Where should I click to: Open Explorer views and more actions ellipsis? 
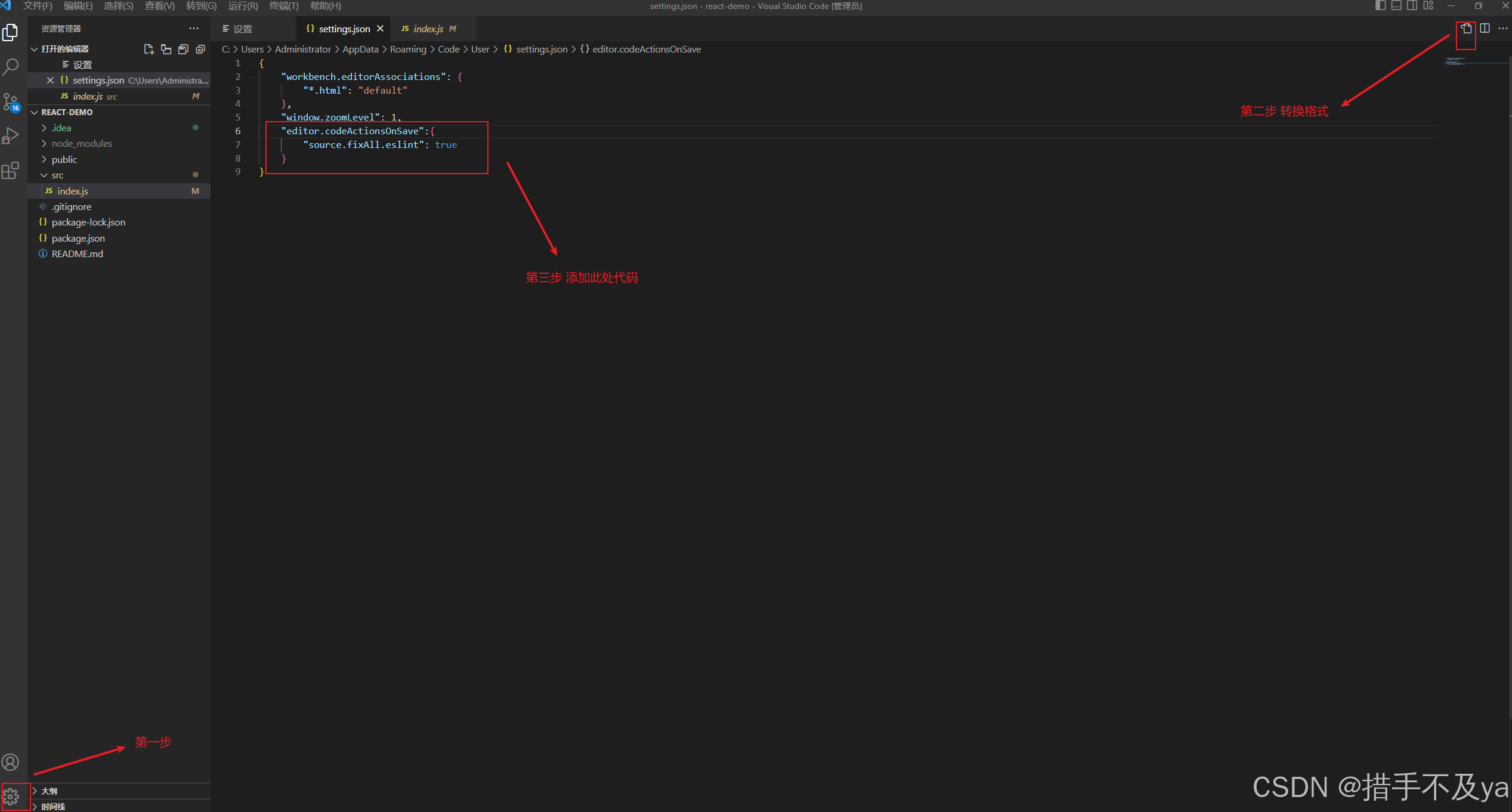coord(194,29)
